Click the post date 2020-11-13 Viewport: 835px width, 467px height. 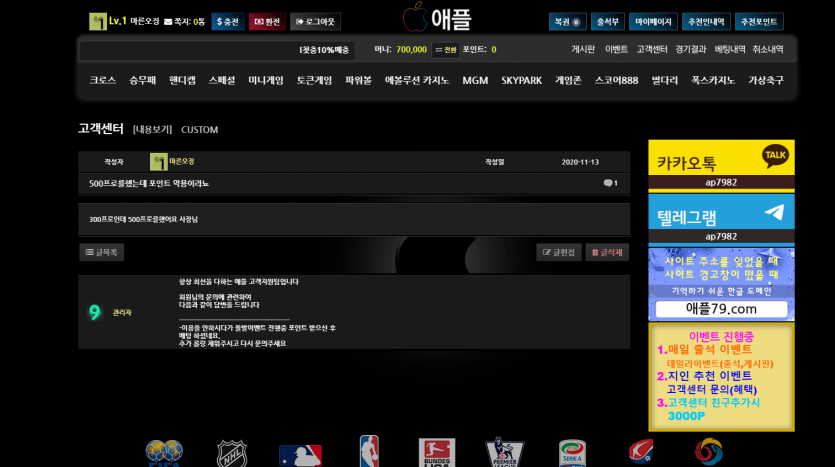click(580, 162)
